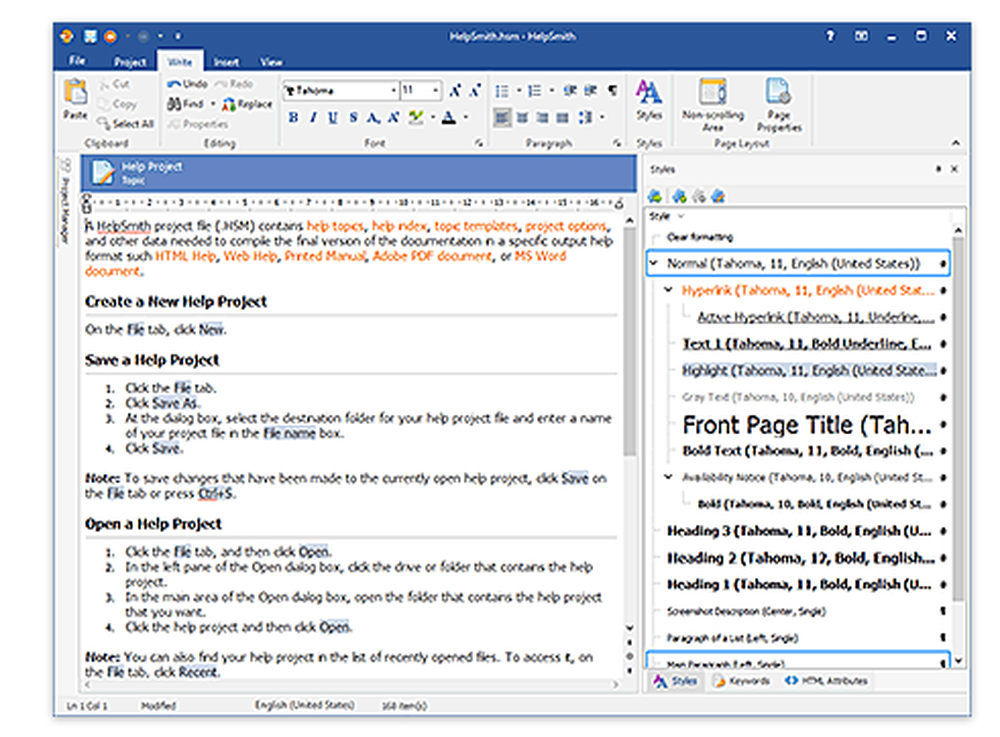Select Center paragraph alignment
The height and width of the screenshot is (737, 1000).
pos(522,117)
